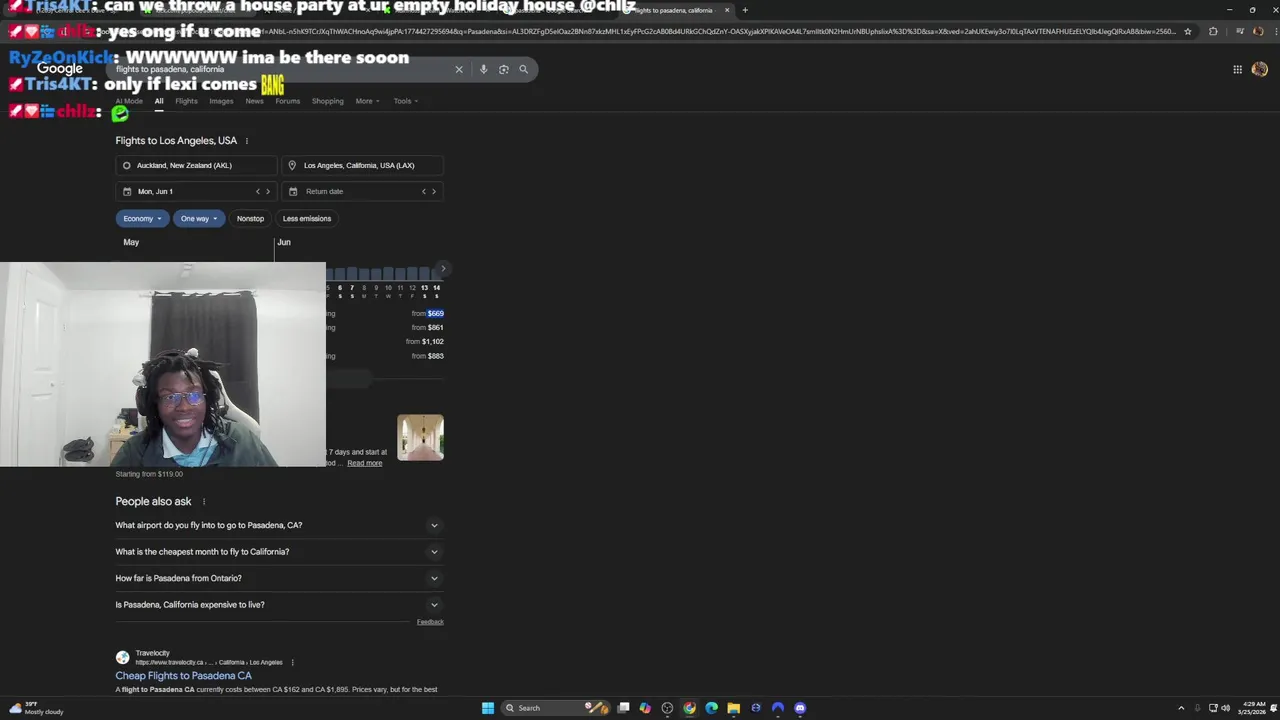Open the Tools dropdown

405,101
